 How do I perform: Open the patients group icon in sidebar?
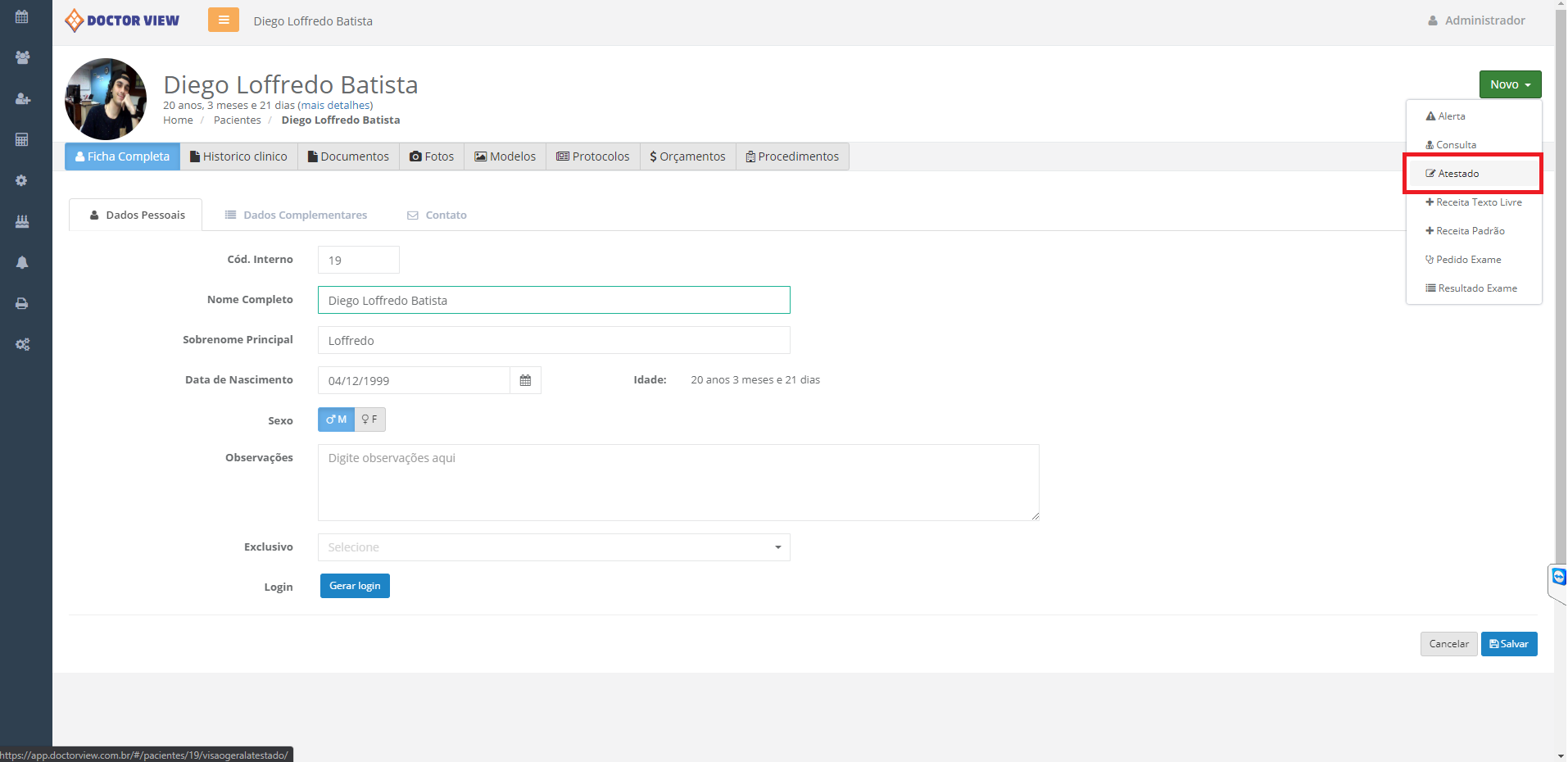[x=22, y=58]
